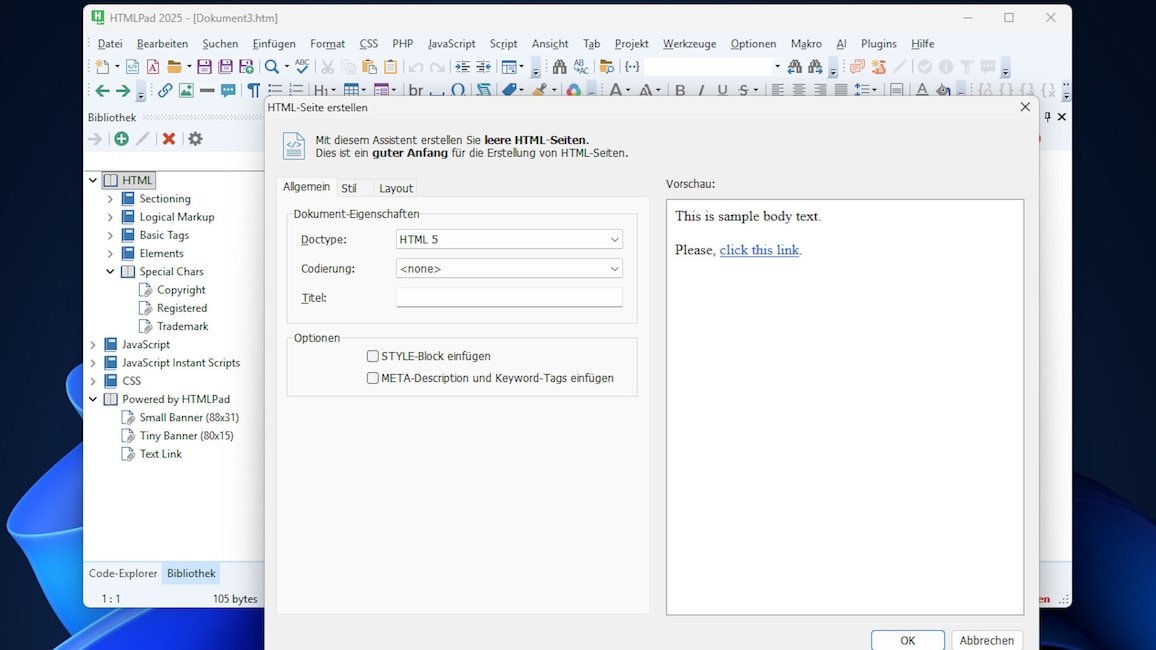Viewport: 1156px width, 650px height.
Task: Insert an image with the picture icon
Action: coord(187,91)
